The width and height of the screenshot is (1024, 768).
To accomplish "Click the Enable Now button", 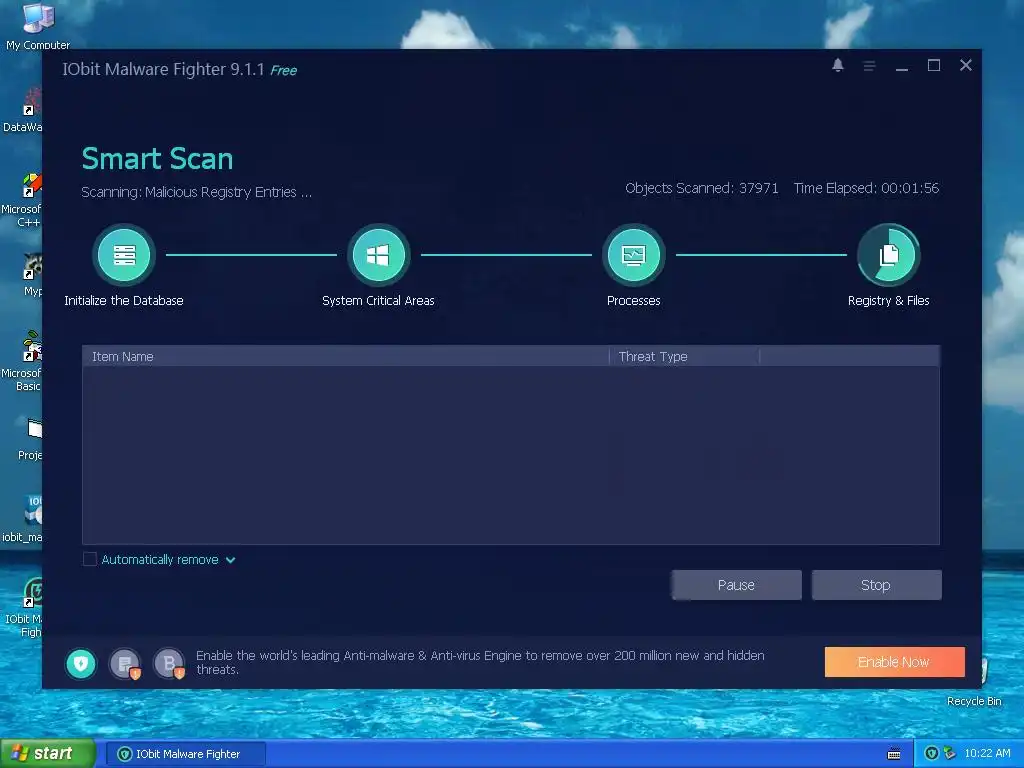I will click(894, 662).
